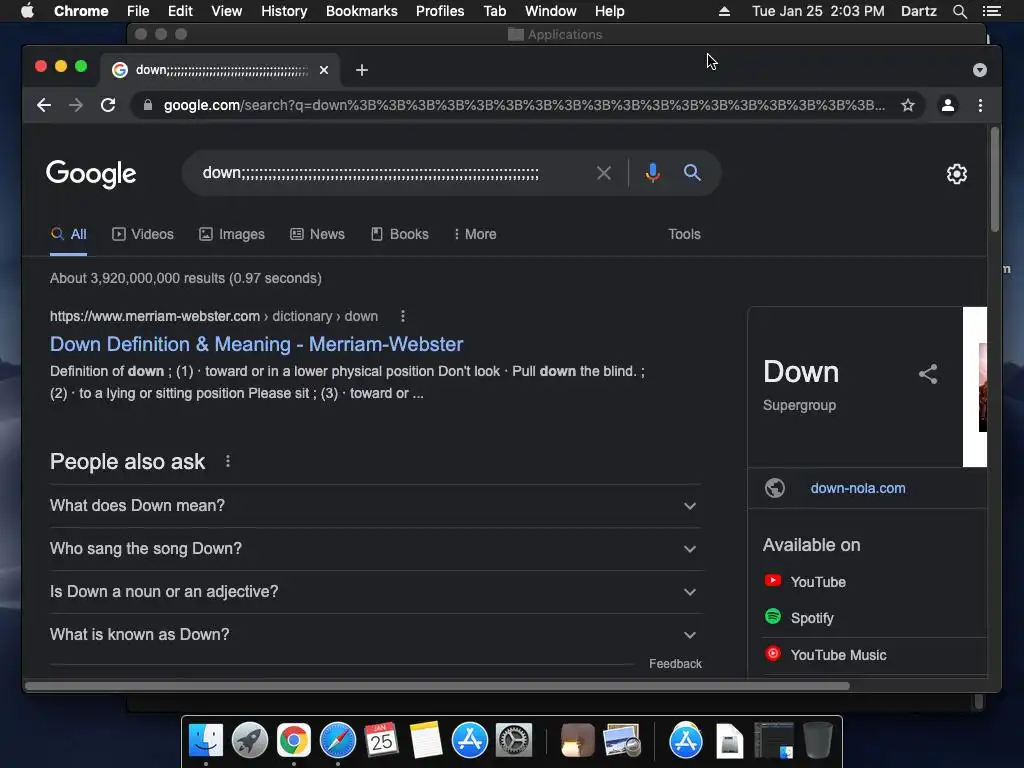Image resolution: width=1024 pixels, height=768 pixels.
Task: Submit search with the magnifier icon
Action: (x=692, y=173)
